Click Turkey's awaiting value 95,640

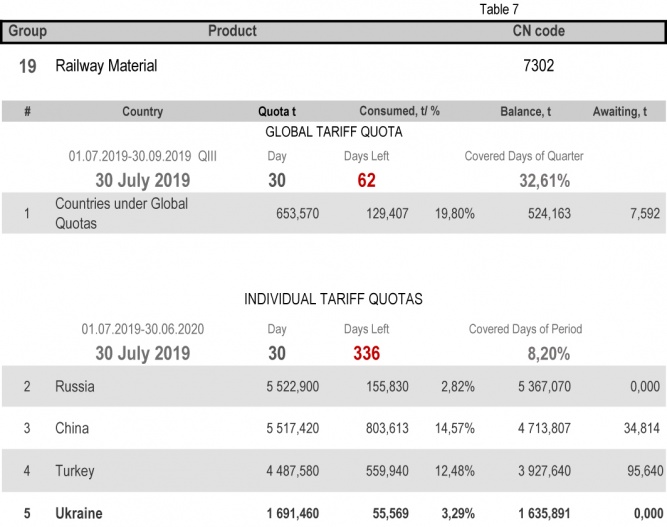coord(640,471)
